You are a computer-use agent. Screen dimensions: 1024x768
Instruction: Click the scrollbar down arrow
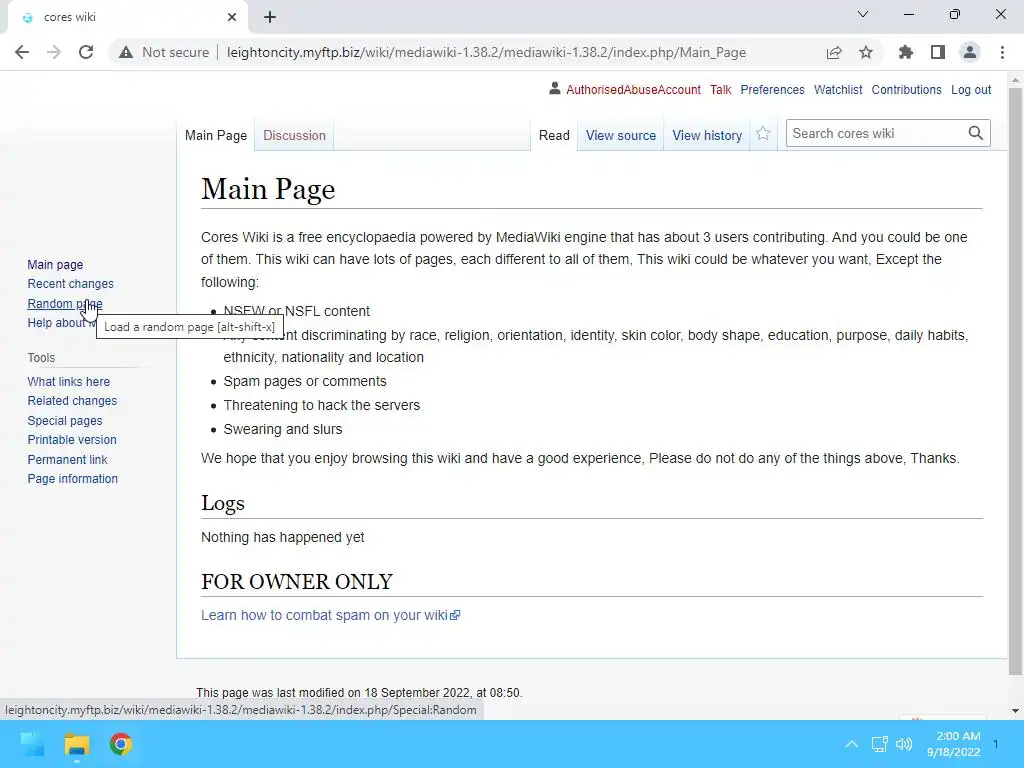pyautogui.click(x=1015, y=711)
